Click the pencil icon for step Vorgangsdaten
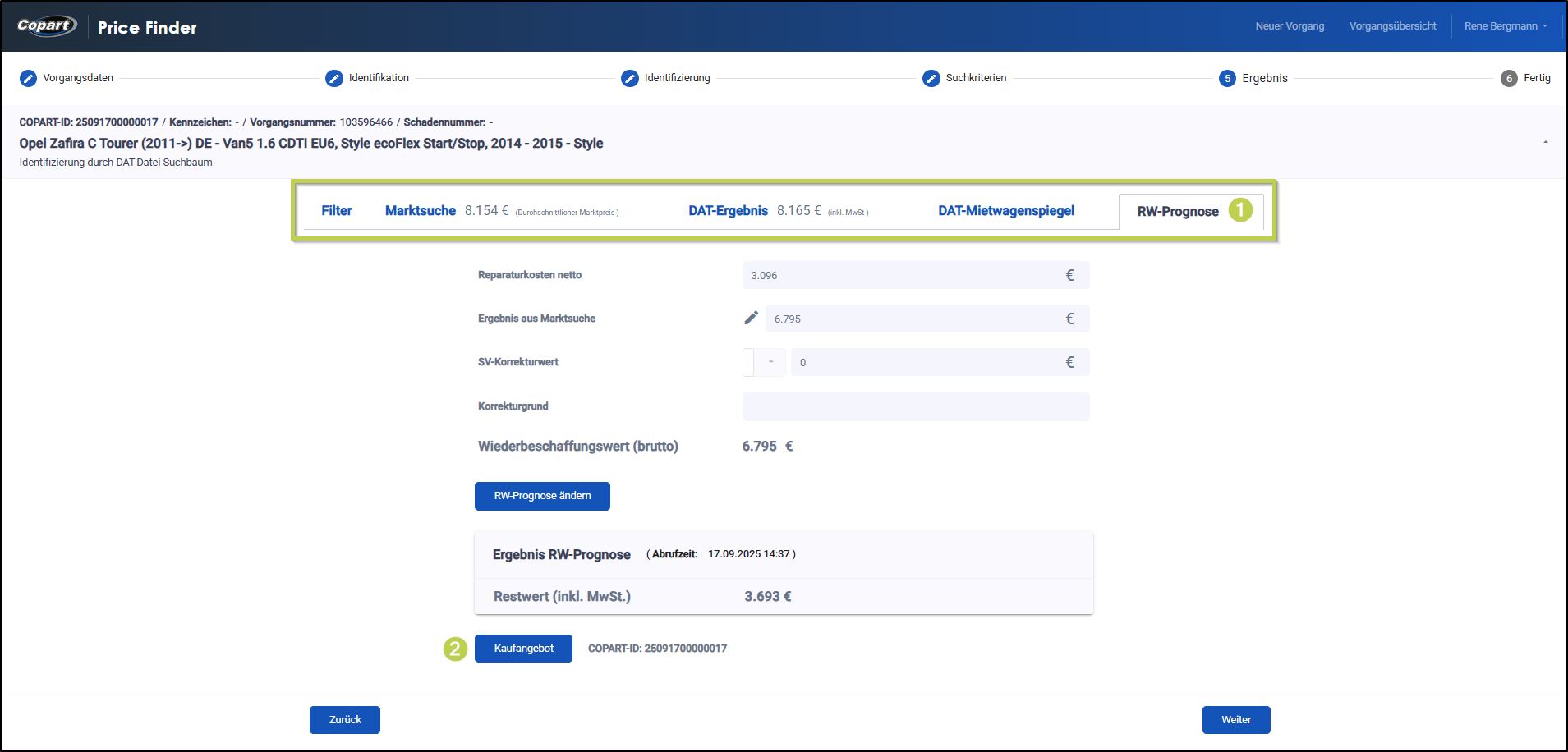Screen dimensions: 1568x752 point(28,78)
